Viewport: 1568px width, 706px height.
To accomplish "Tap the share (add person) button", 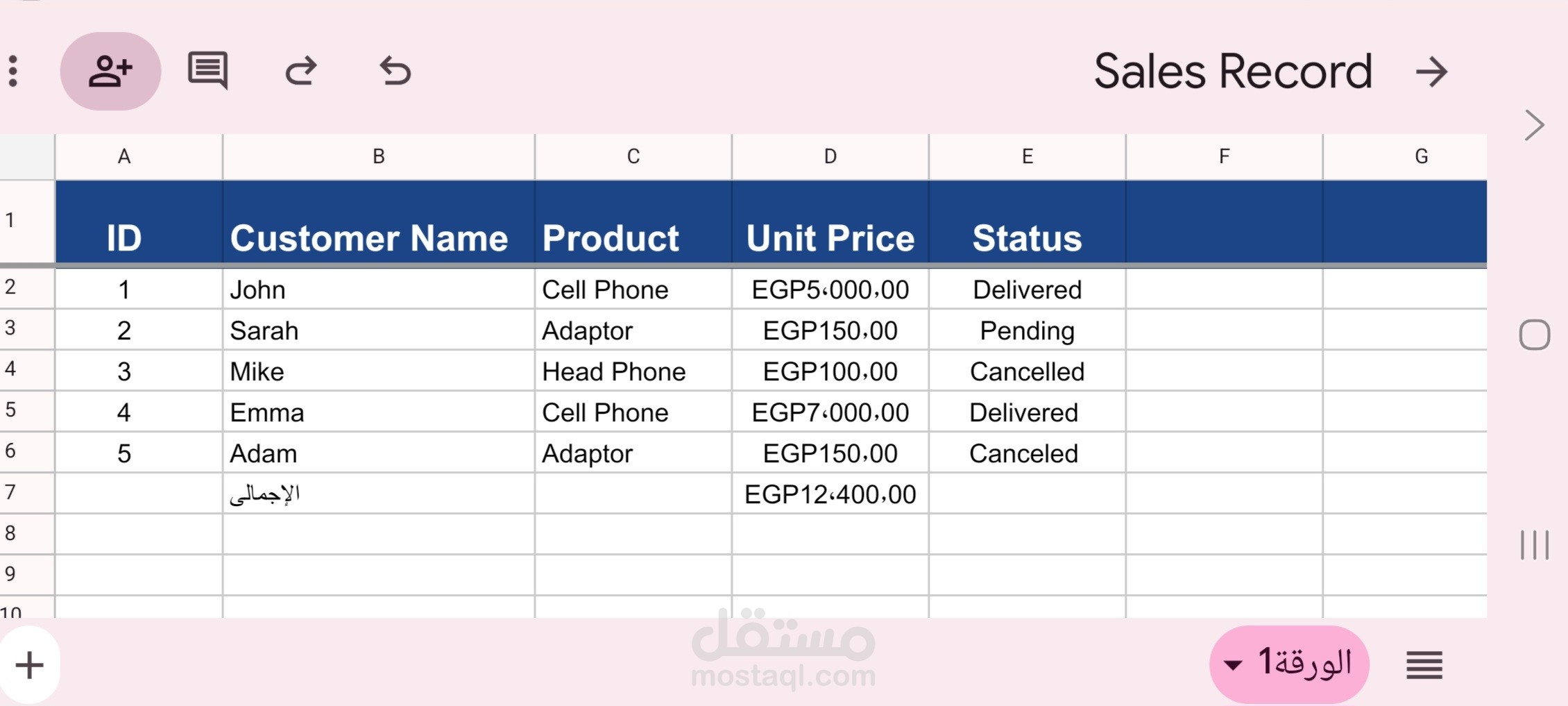I will tap(110, 72).
